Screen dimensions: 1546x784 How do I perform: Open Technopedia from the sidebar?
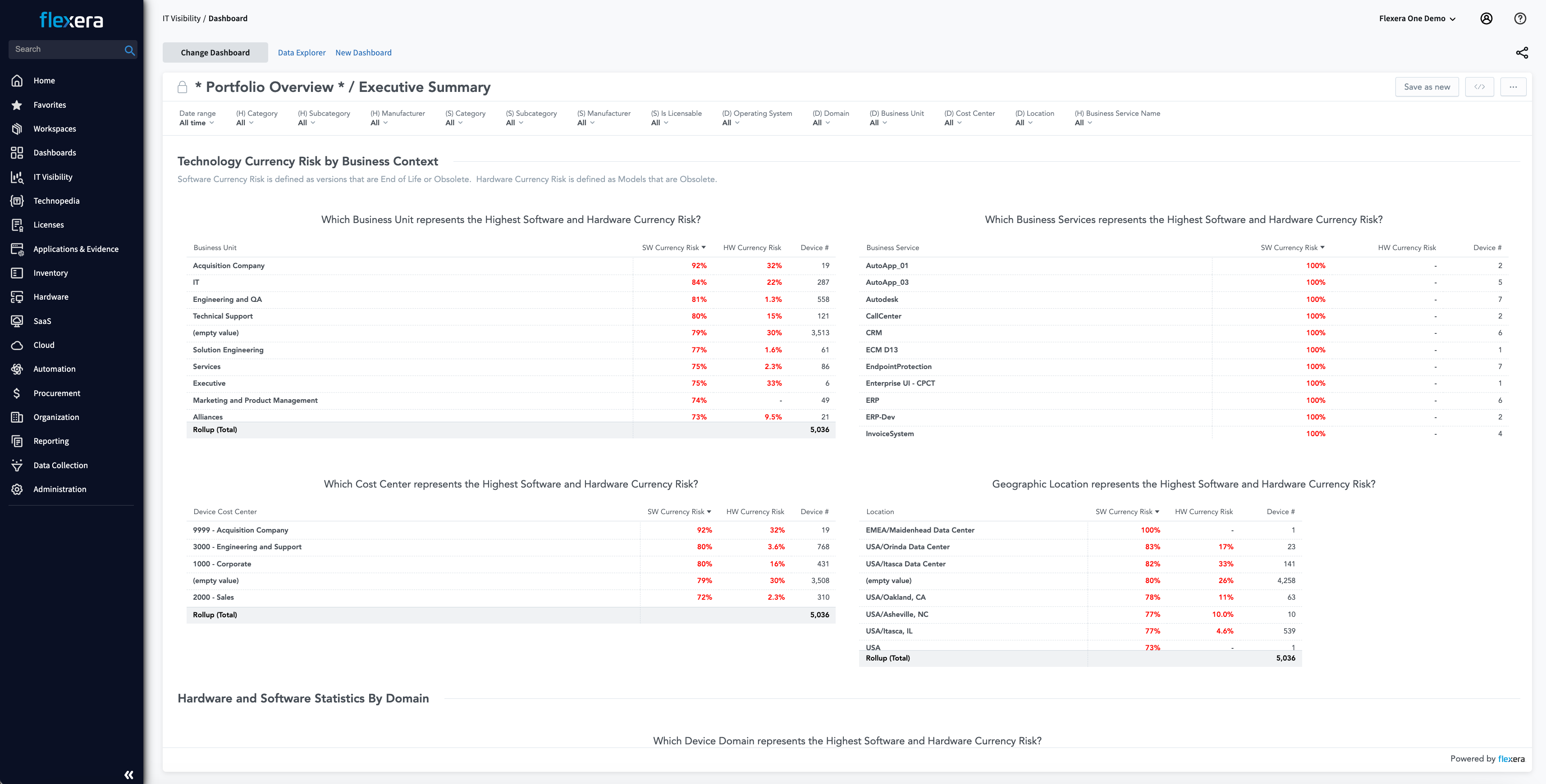click(x=56, y=201)
